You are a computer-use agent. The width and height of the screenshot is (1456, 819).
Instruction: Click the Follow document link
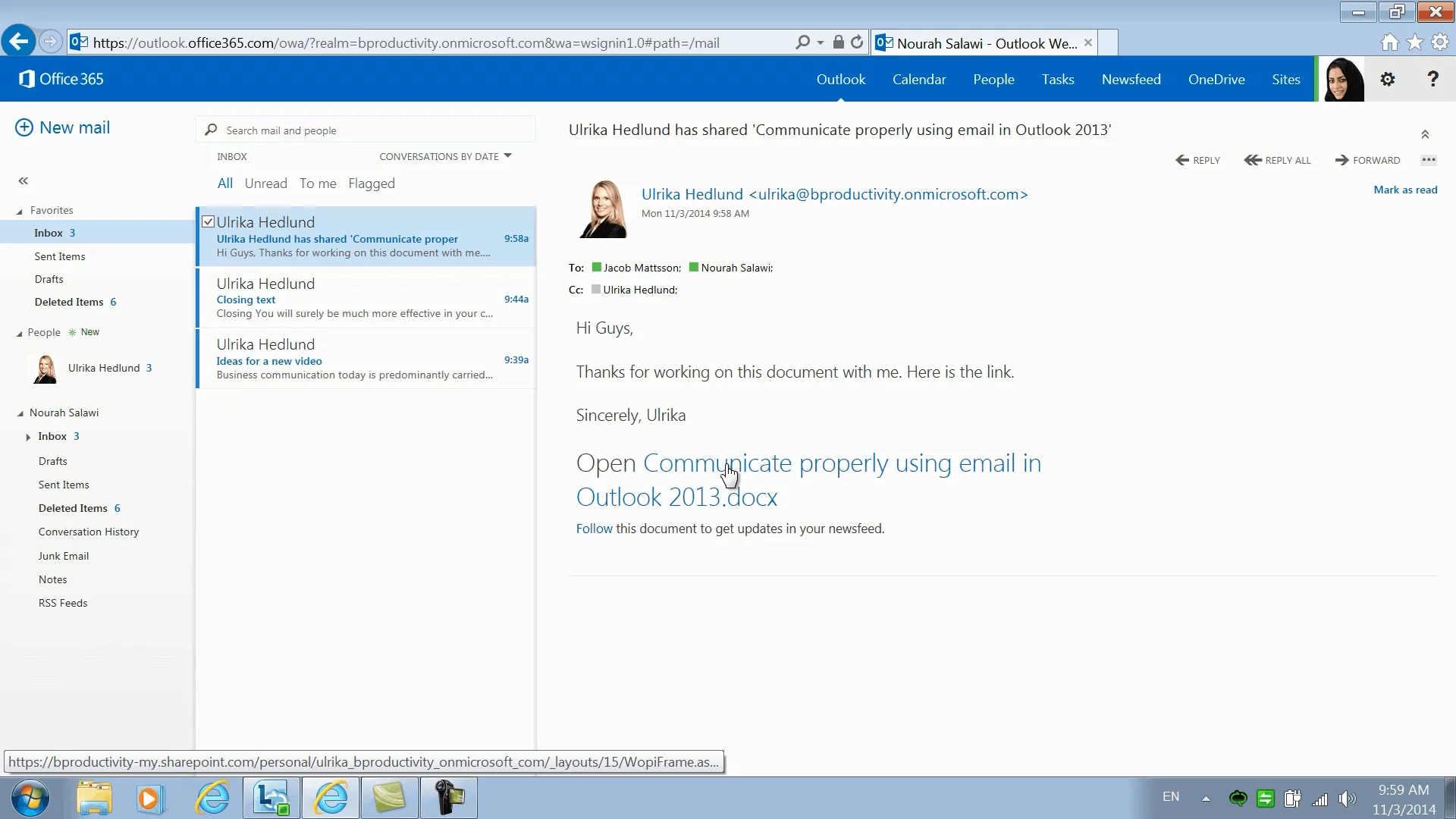click(x=594, y=529)
